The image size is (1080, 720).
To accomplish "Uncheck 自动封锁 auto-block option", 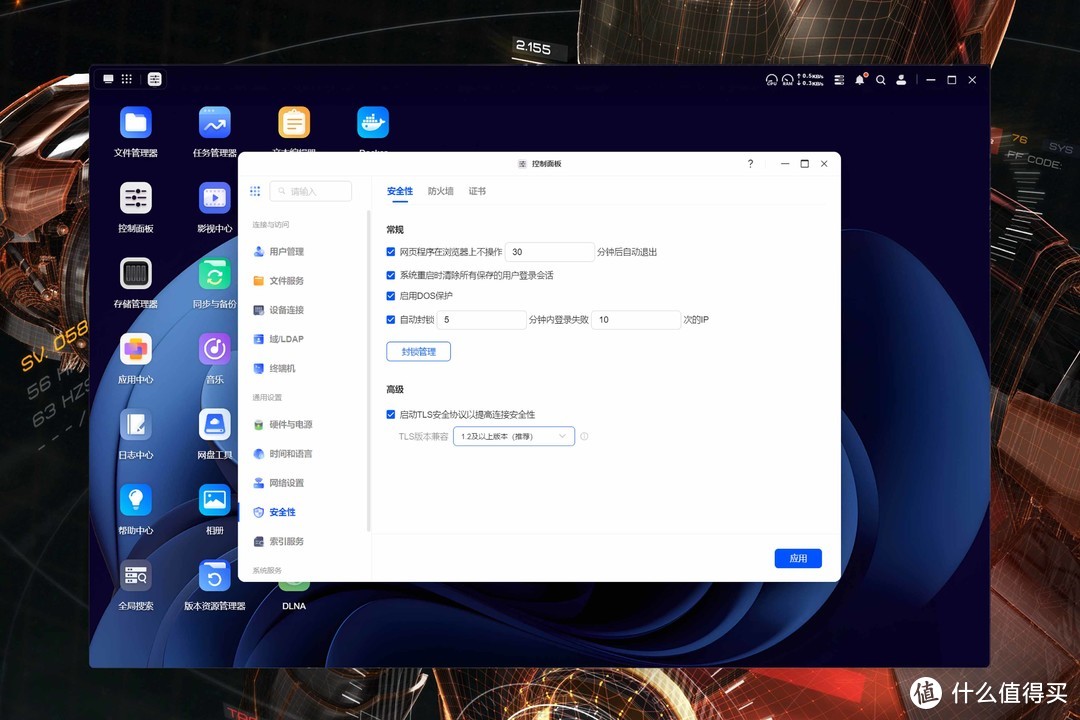I will (x=391, y=319).
